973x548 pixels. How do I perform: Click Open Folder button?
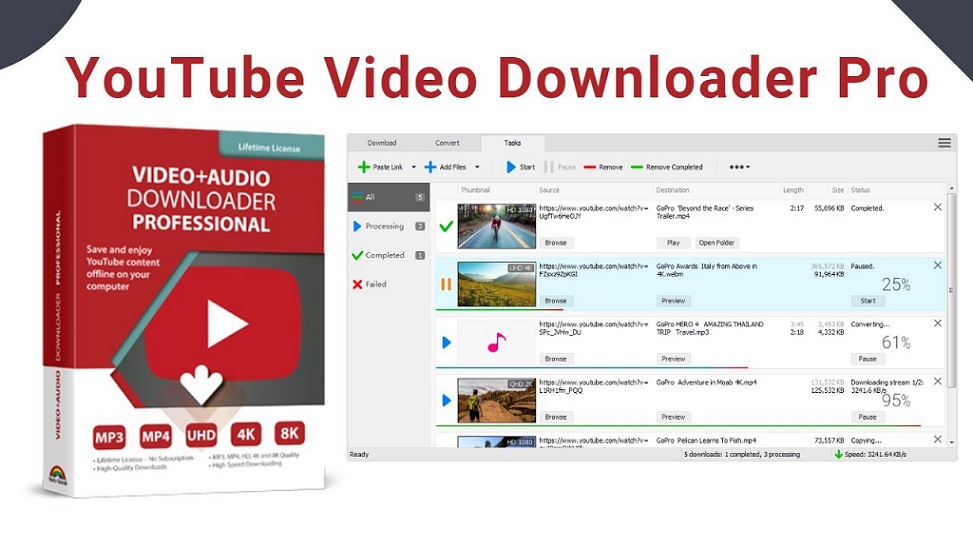point(716,243)
